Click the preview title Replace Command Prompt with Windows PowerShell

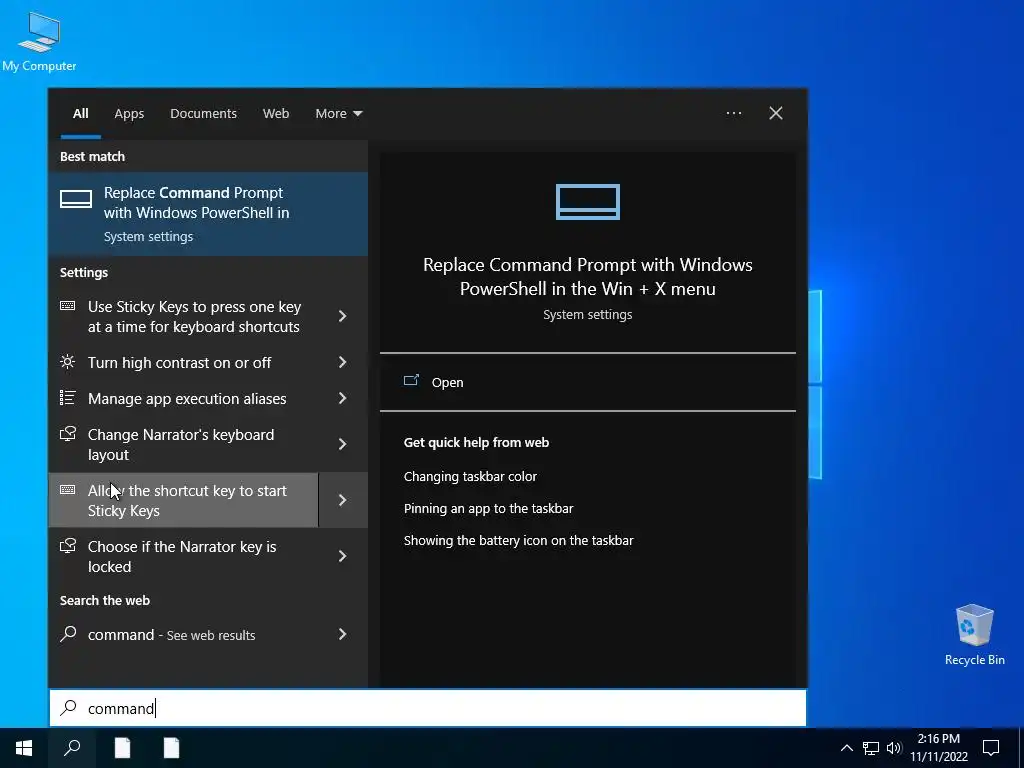pyautogui.click(x=588, y=276)
